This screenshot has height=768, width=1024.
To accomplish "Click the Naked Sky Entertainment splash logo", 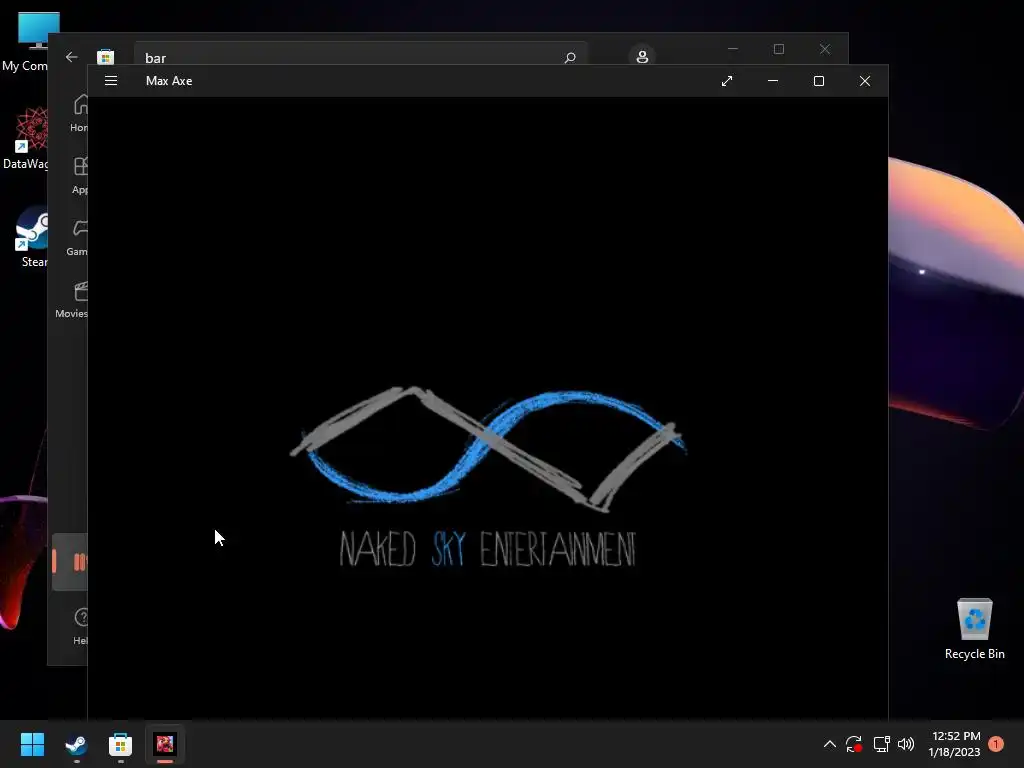I will tap(487, 477).
